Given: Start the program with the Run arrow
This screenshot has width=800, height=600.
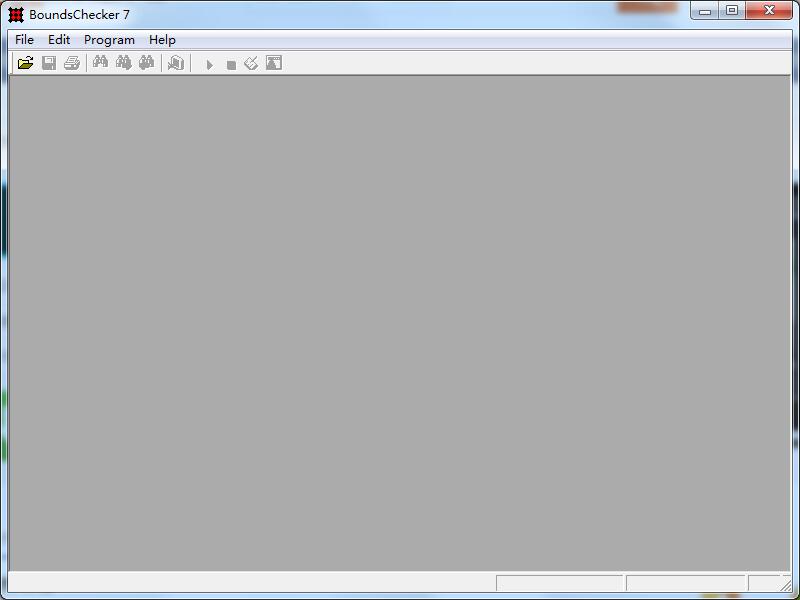Looking at the screenshot, I should (209, 64).
